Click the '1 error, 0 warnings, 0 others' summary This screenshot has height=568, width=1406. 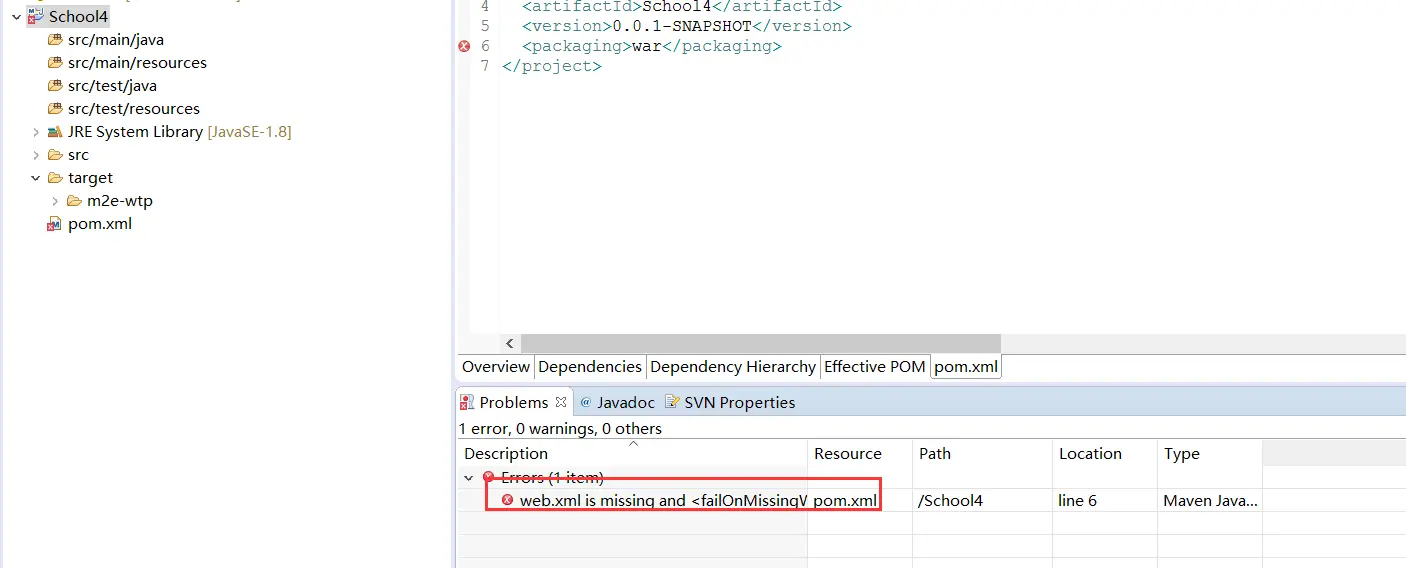point(560,428)
